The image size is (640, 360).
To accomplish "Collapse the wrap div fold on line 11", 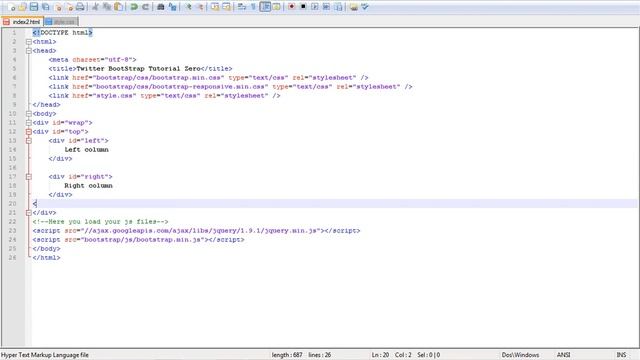I will [x=29, y=122].
